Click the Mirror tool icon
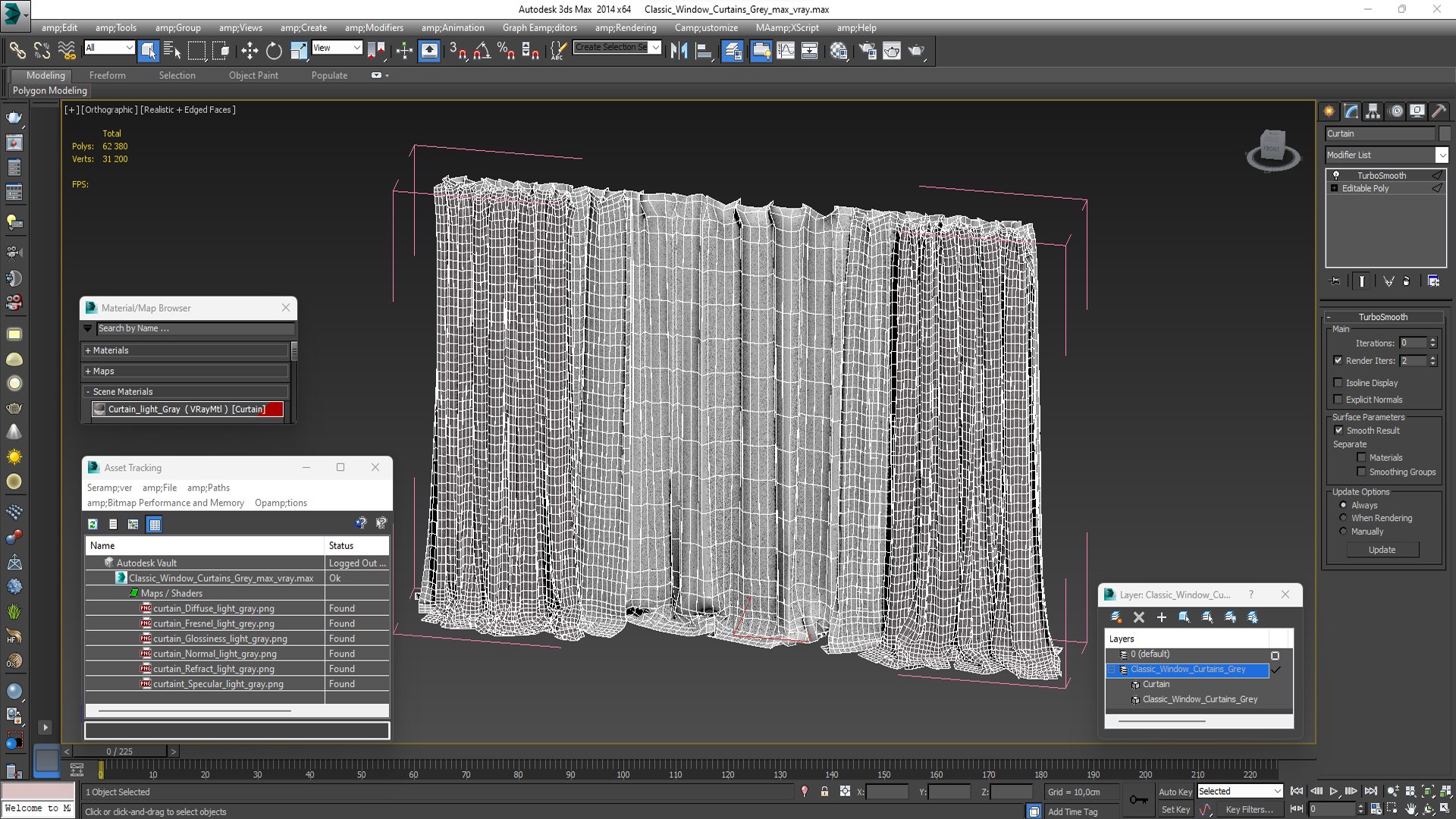 tap(679, 51)
